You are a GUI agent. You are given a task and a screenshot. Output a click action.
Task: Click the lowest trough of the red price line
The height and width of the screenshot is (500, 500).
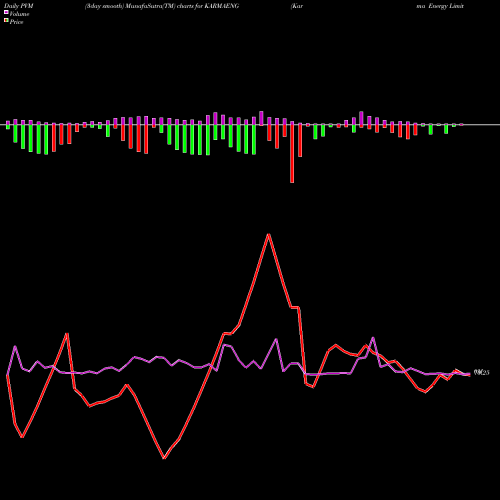164,458
